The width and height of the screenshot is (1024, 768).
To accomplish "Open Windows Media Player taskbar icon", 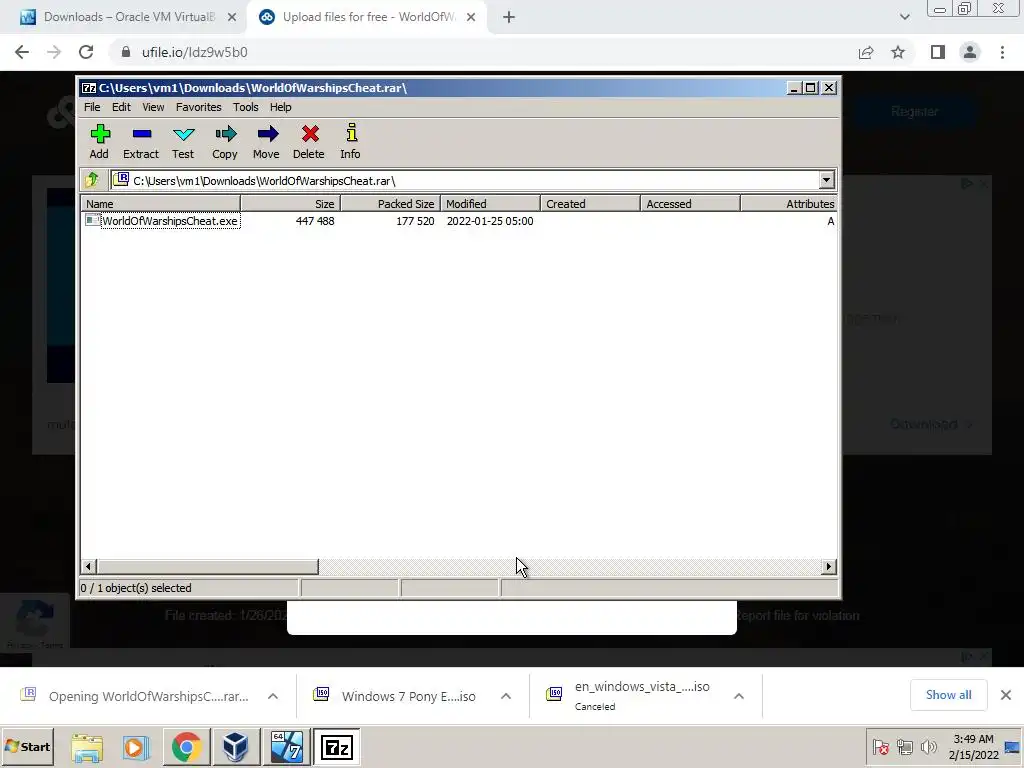I will [136, 747].
